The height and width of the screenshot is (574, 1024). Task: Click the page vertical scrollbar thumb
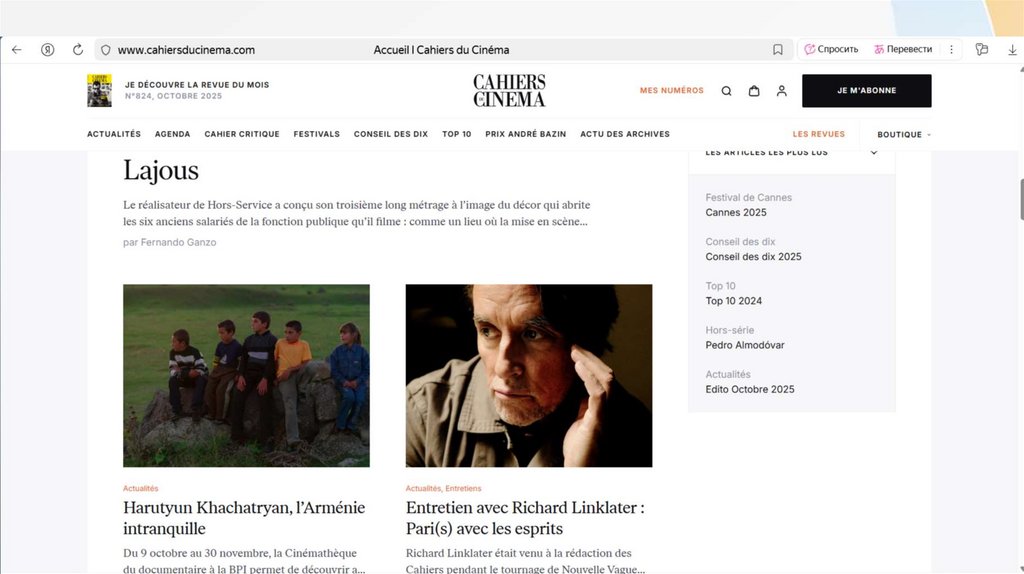click(1021, 199)
